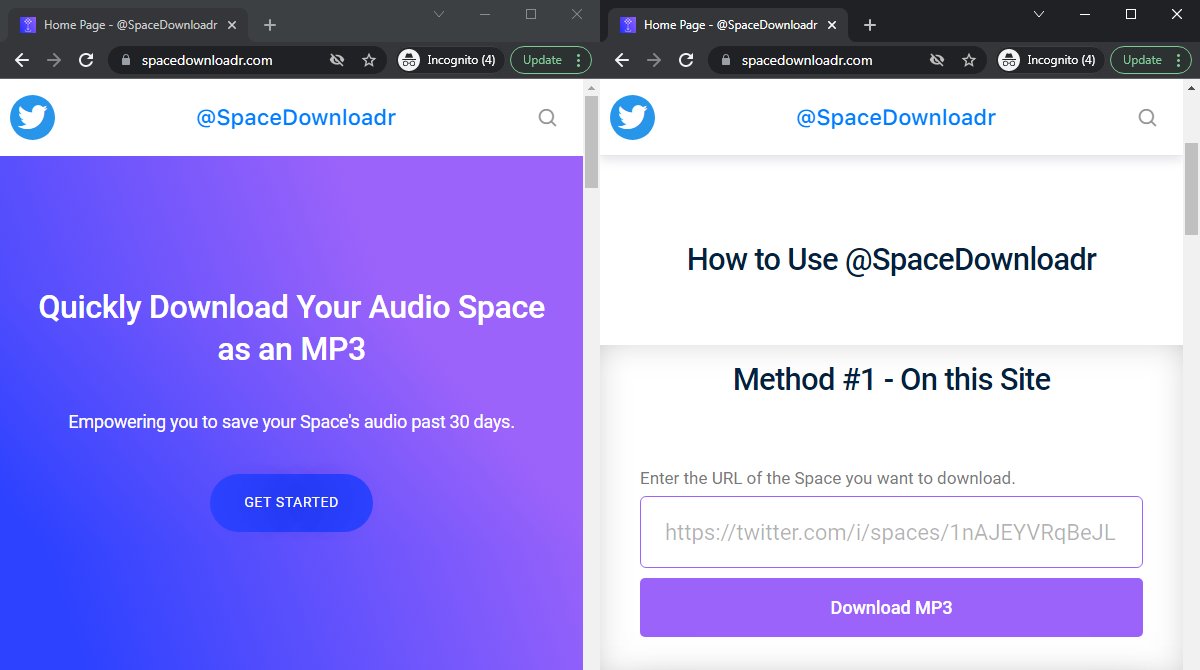Close Home Page tab in right window
Viewport: 1200px width, 670px height.
(833, 25)
